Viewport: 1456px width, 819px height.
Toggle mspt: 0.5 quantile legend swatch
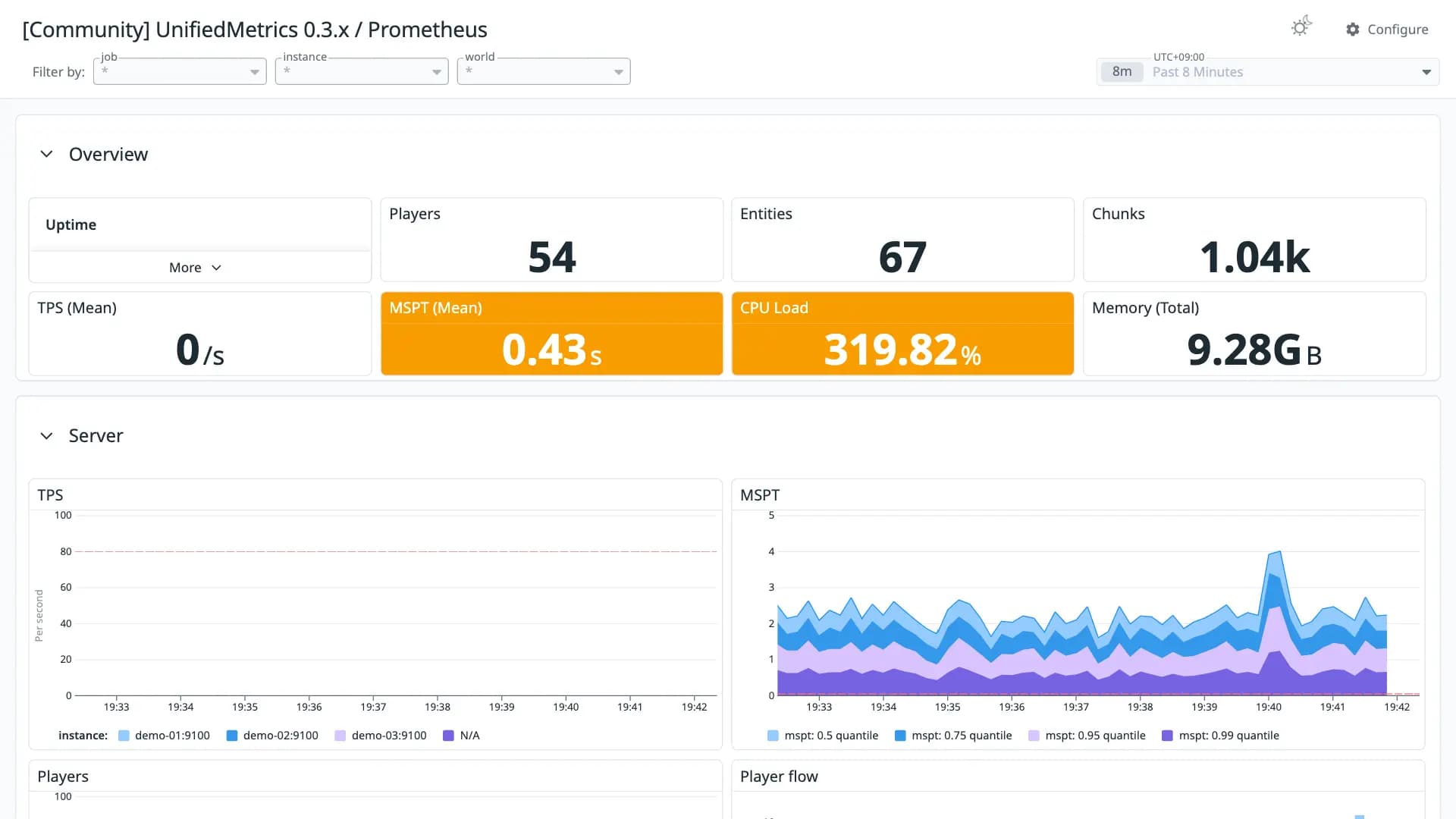click(x=773, y=736)
